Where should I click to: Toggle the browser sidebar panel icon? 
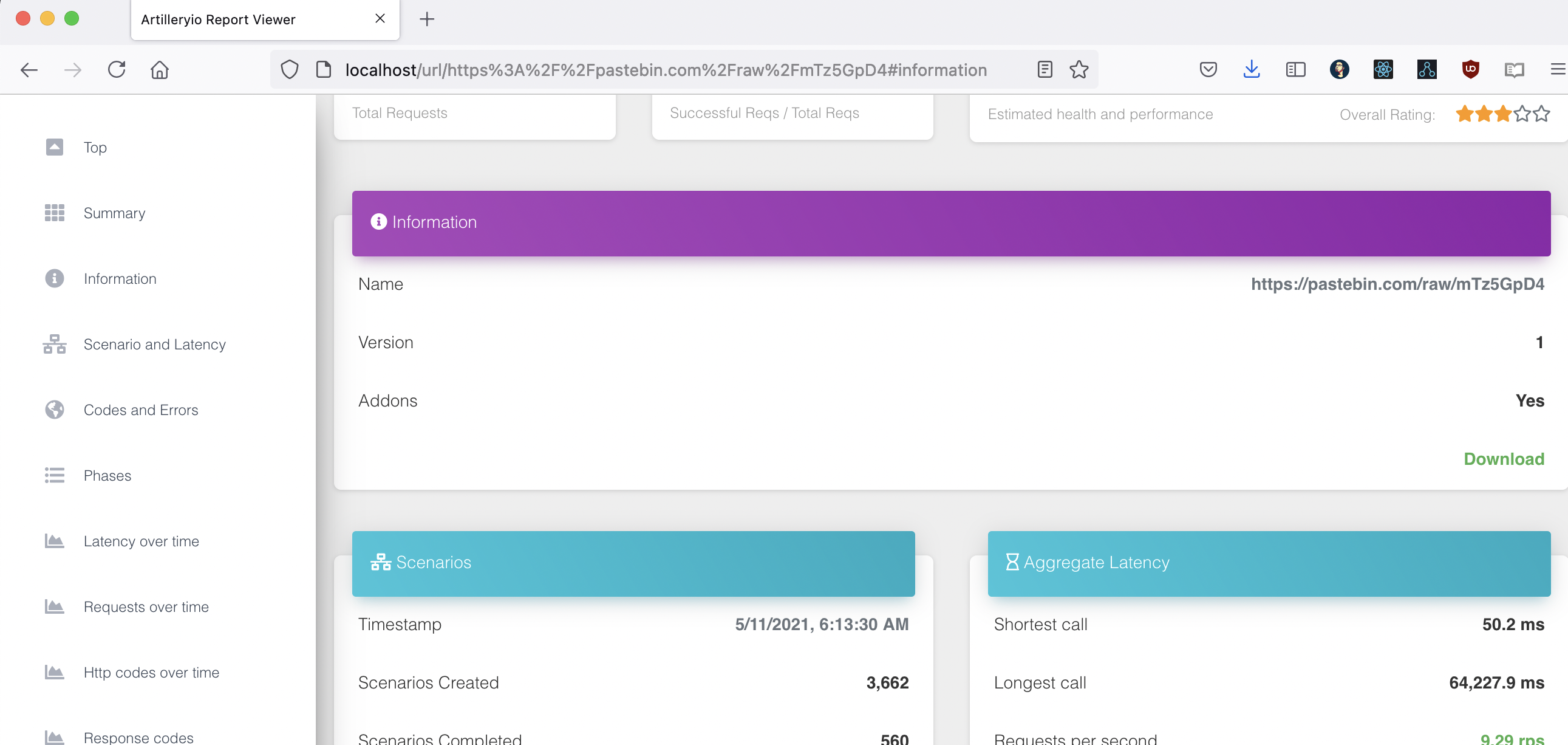[1295, 69]
